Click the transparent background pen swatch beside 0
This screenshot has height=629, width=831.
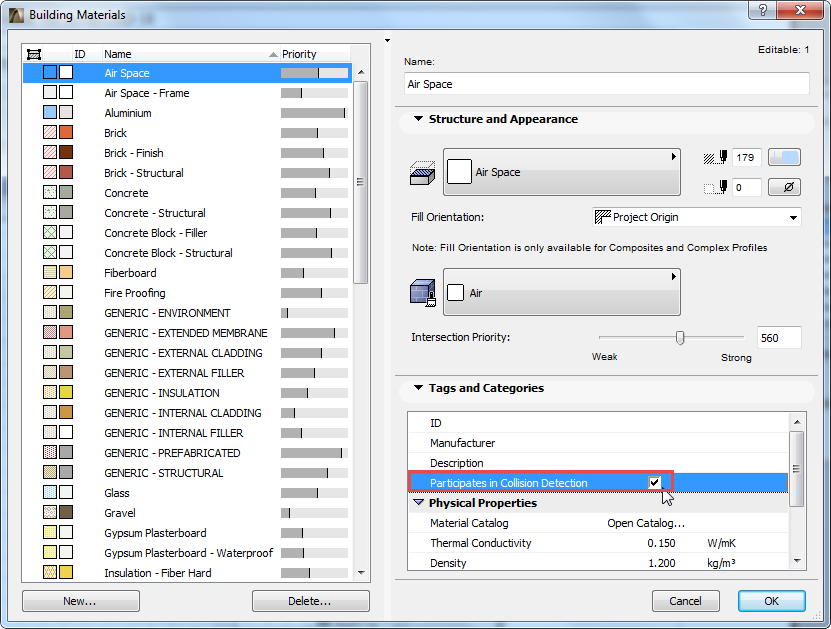pyautogui.click(x=784, y=187)
